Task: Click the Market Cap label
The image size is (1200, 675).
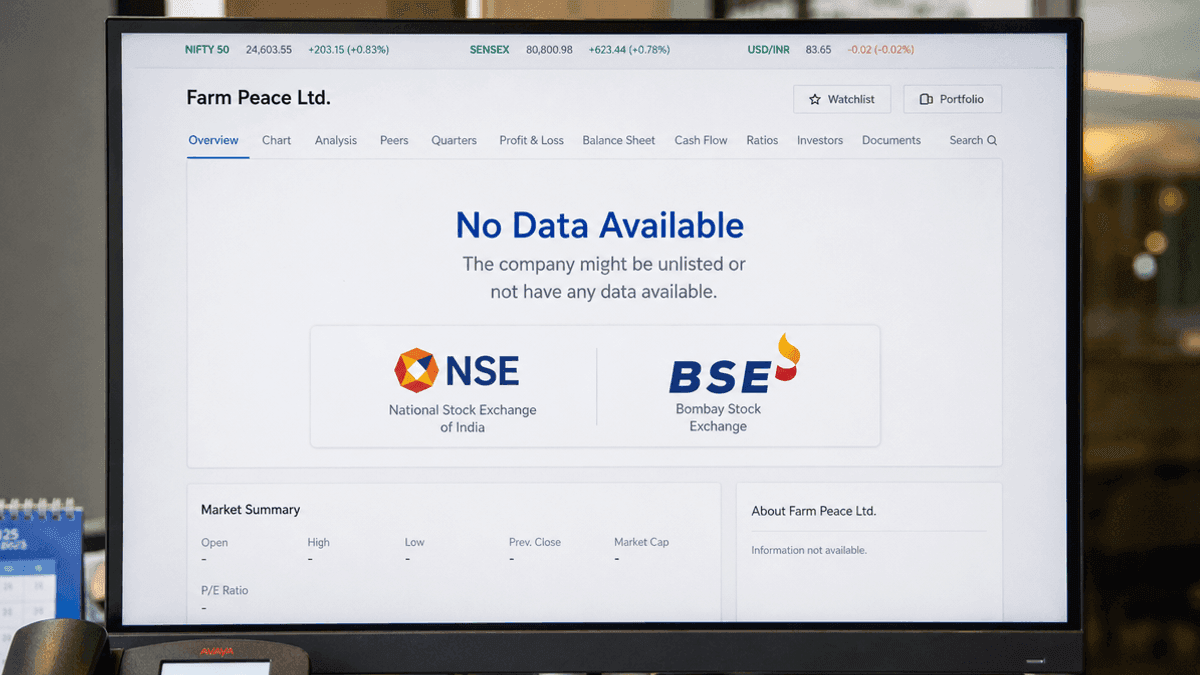Action: tap(641, 542)
